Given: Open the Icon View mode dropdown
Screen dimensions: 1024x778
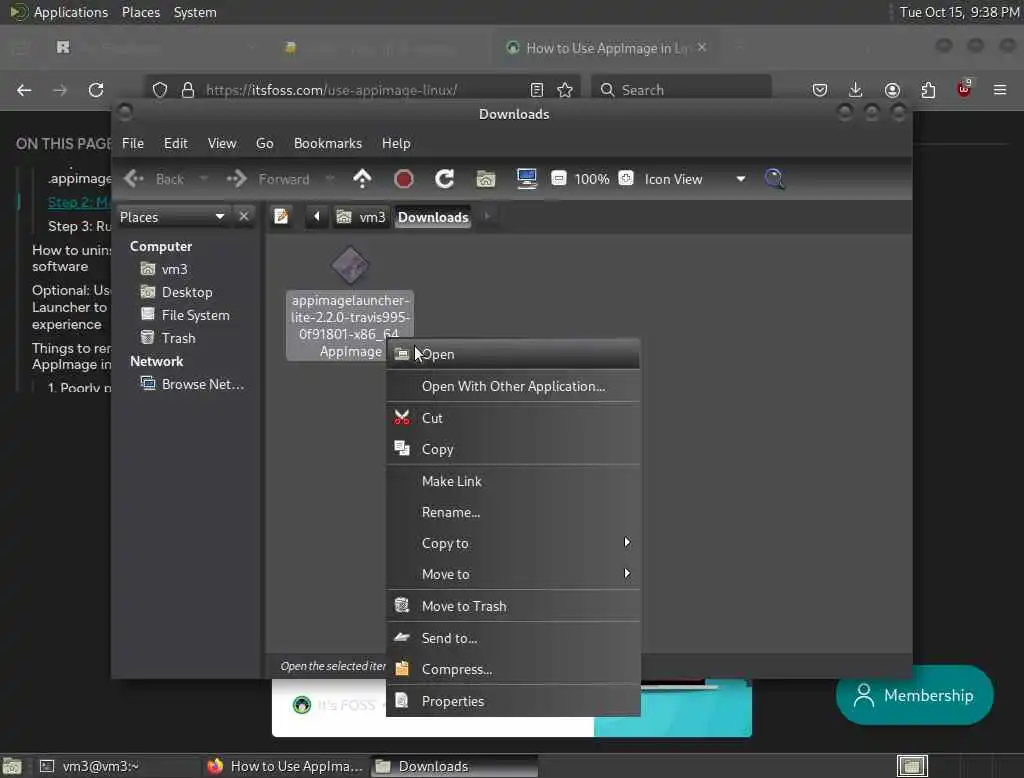Looking at the screenshot, I should coord(695,179).
